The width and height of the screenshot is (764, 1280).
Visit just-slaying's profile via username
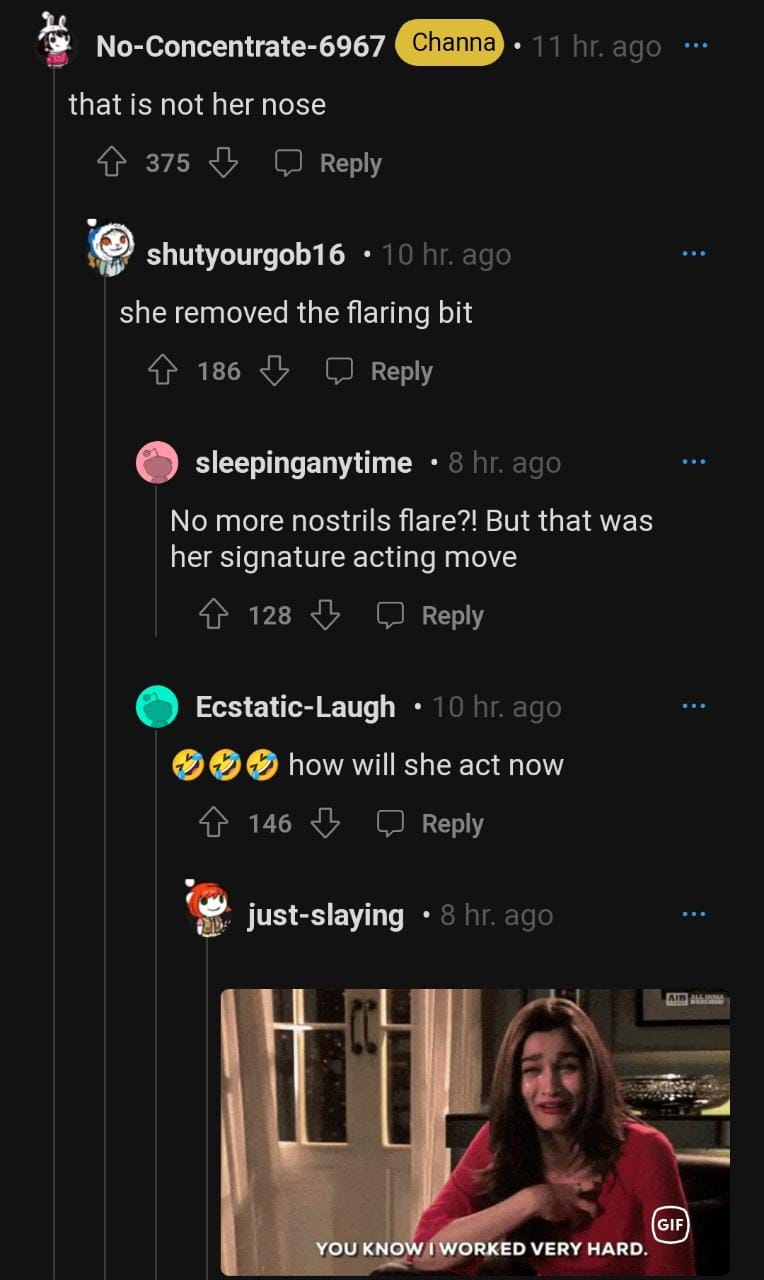(x=325, y=915)
